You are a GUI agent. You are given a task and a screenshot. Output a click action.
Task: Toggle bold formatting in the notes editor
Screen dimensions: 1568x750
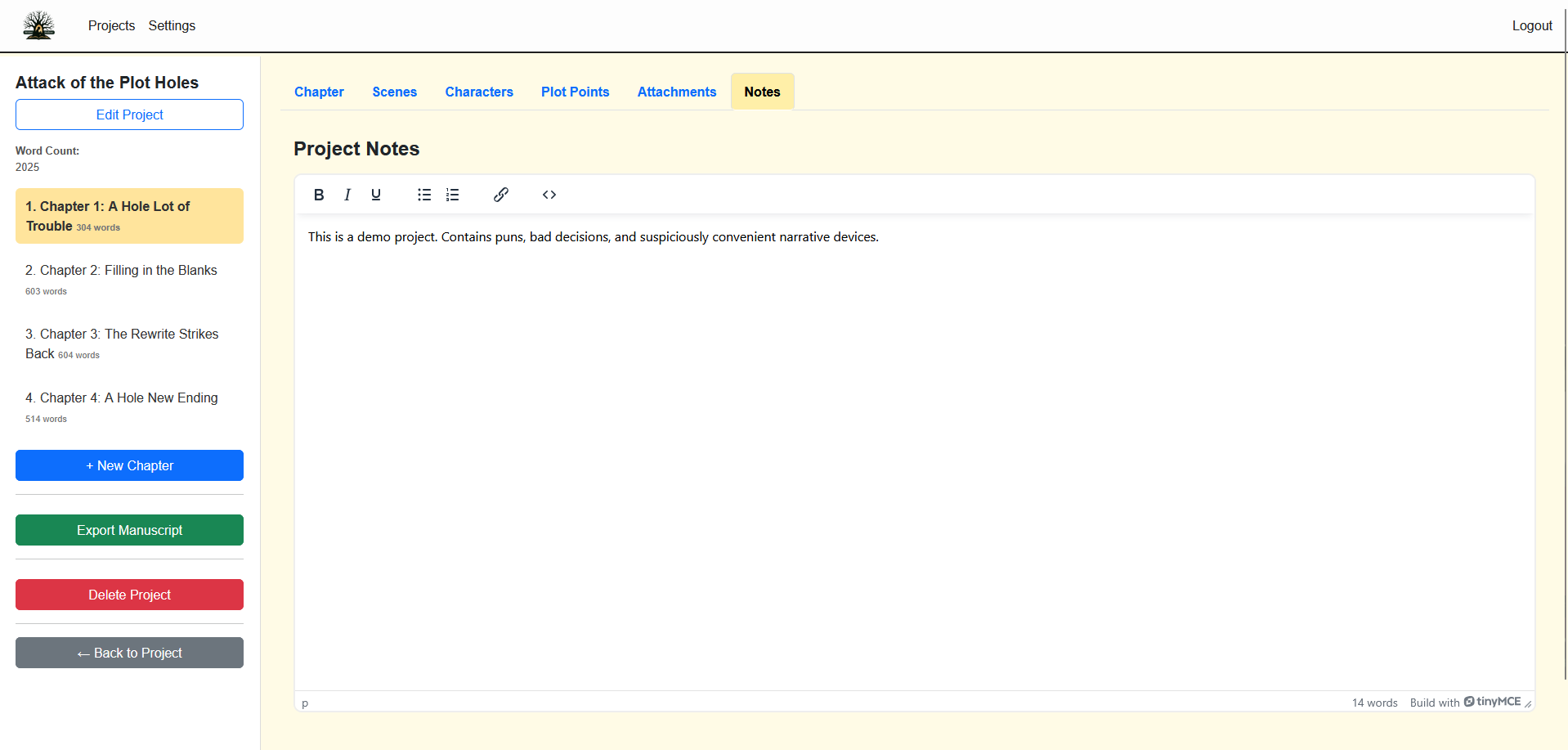click(319, 195)
